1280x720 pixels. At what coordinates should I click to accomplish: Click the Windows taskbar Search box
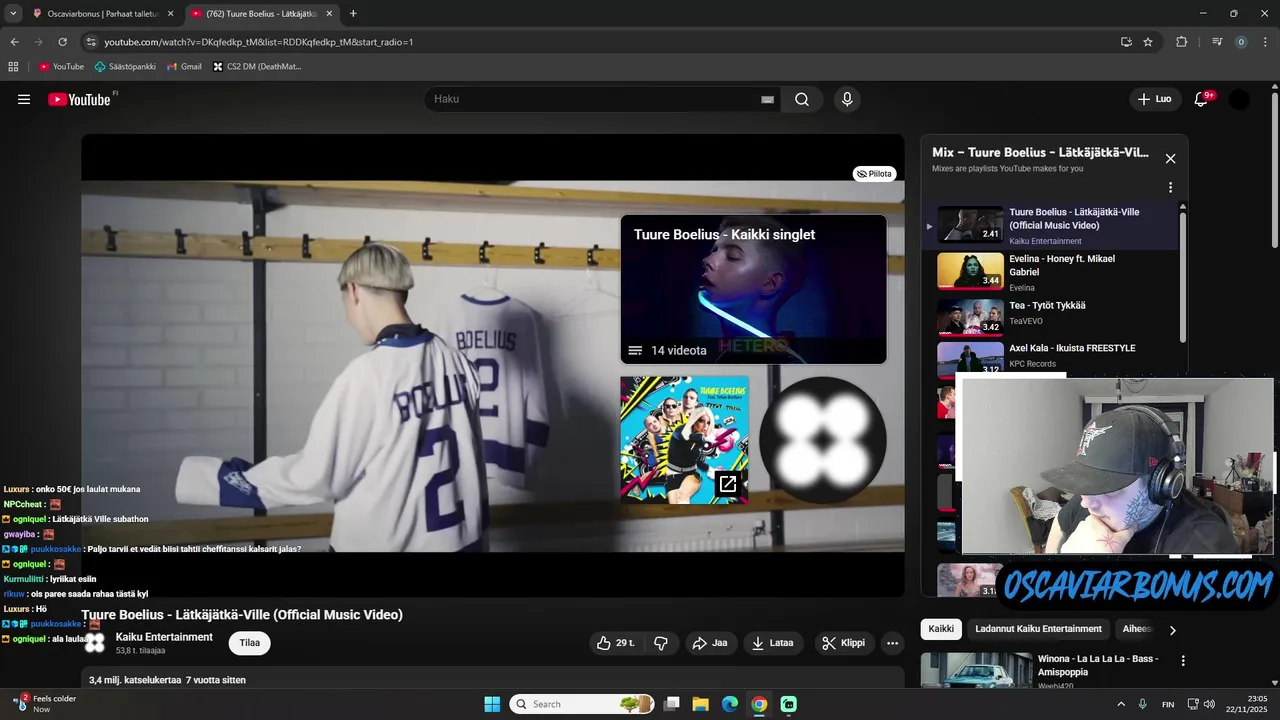coord(584,704)
